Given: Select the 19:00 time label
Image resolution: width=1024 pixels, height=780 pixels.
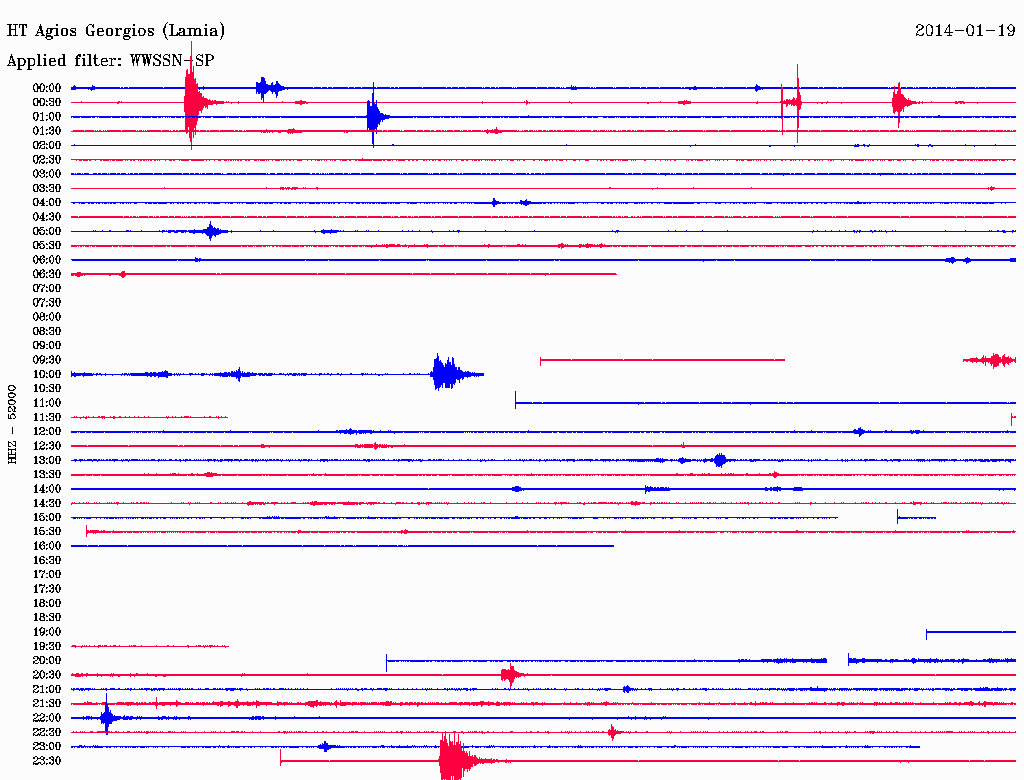Looking at the screenshot, I should [46, 632].
